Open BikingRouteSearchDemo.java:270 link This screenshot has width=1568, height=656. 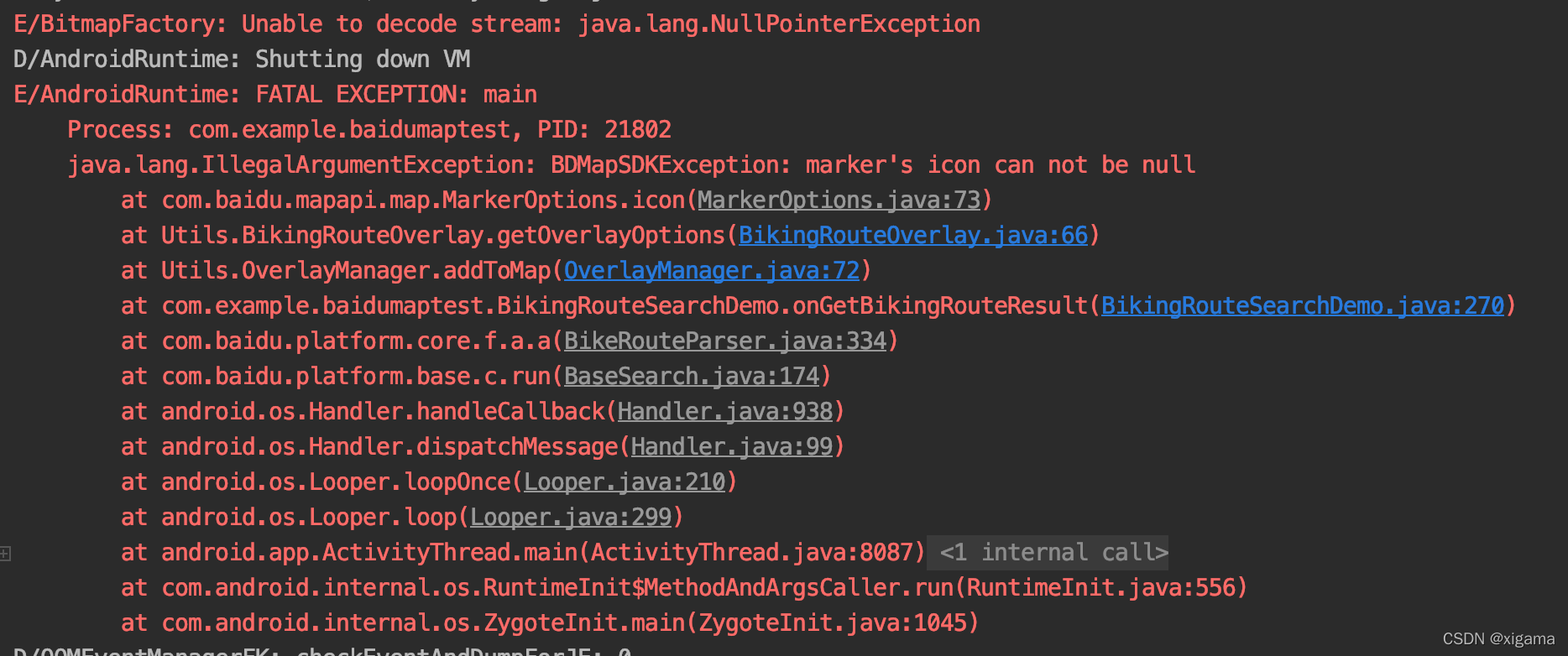pyautogui.click(x=1303, y=305)
